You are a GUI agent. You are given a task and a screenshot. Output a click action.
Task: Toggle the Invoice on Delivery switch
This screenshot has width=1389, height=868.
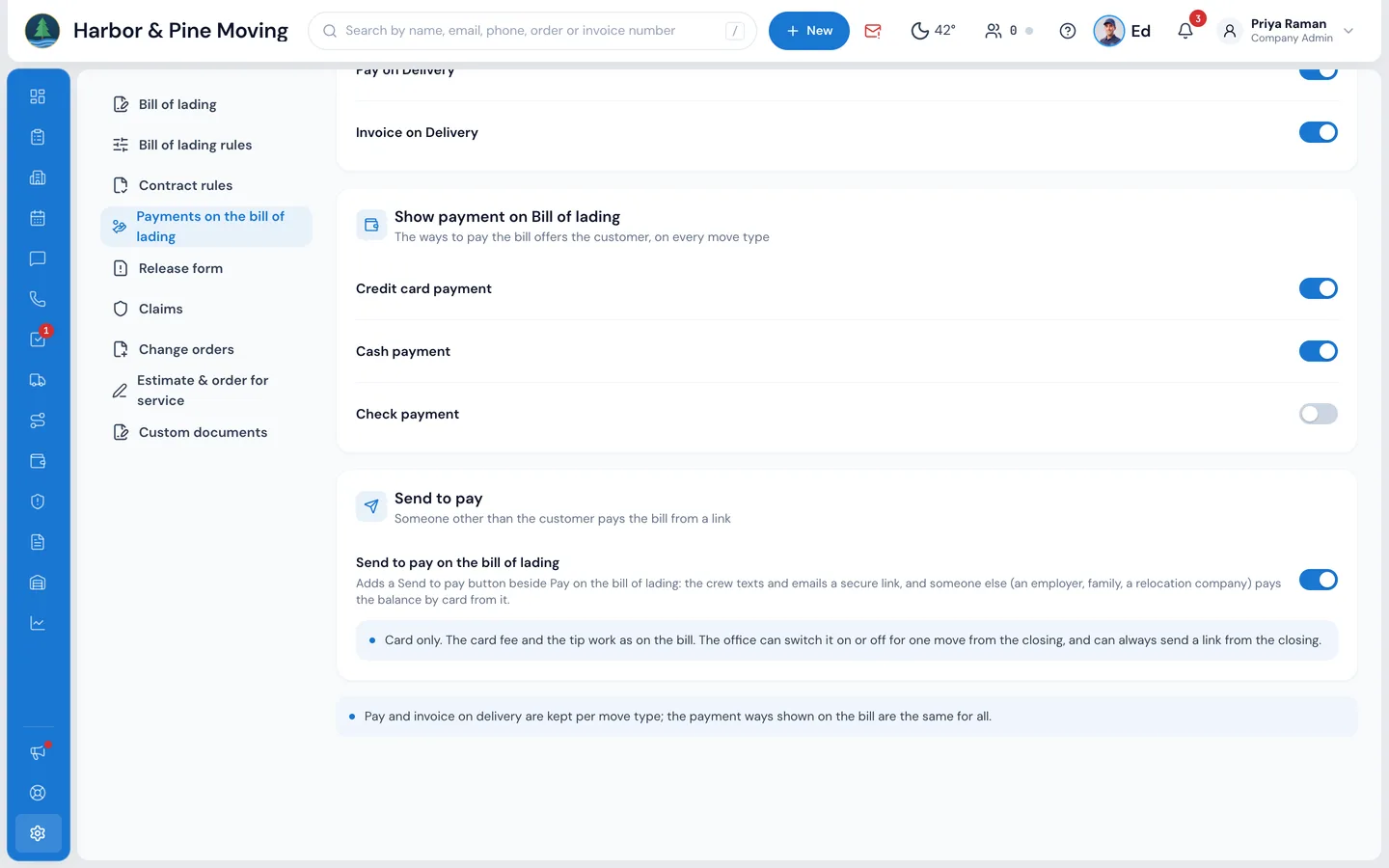pos(1318,132)
